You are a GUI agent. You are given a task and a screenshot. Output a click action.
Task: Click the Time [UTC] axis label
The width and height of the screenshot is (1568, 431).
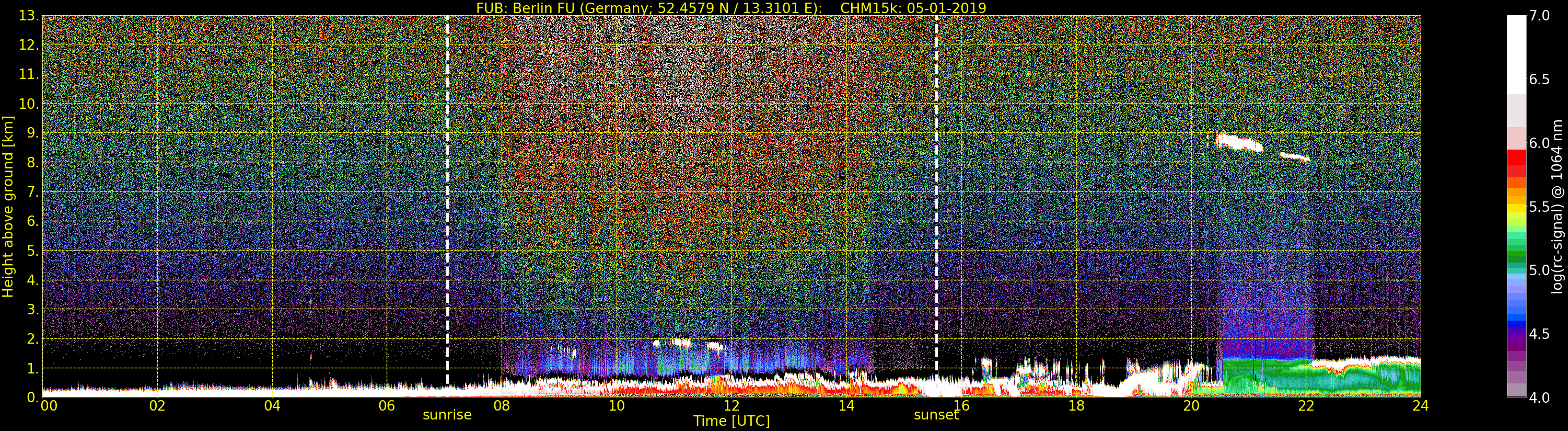pos(731,421)
